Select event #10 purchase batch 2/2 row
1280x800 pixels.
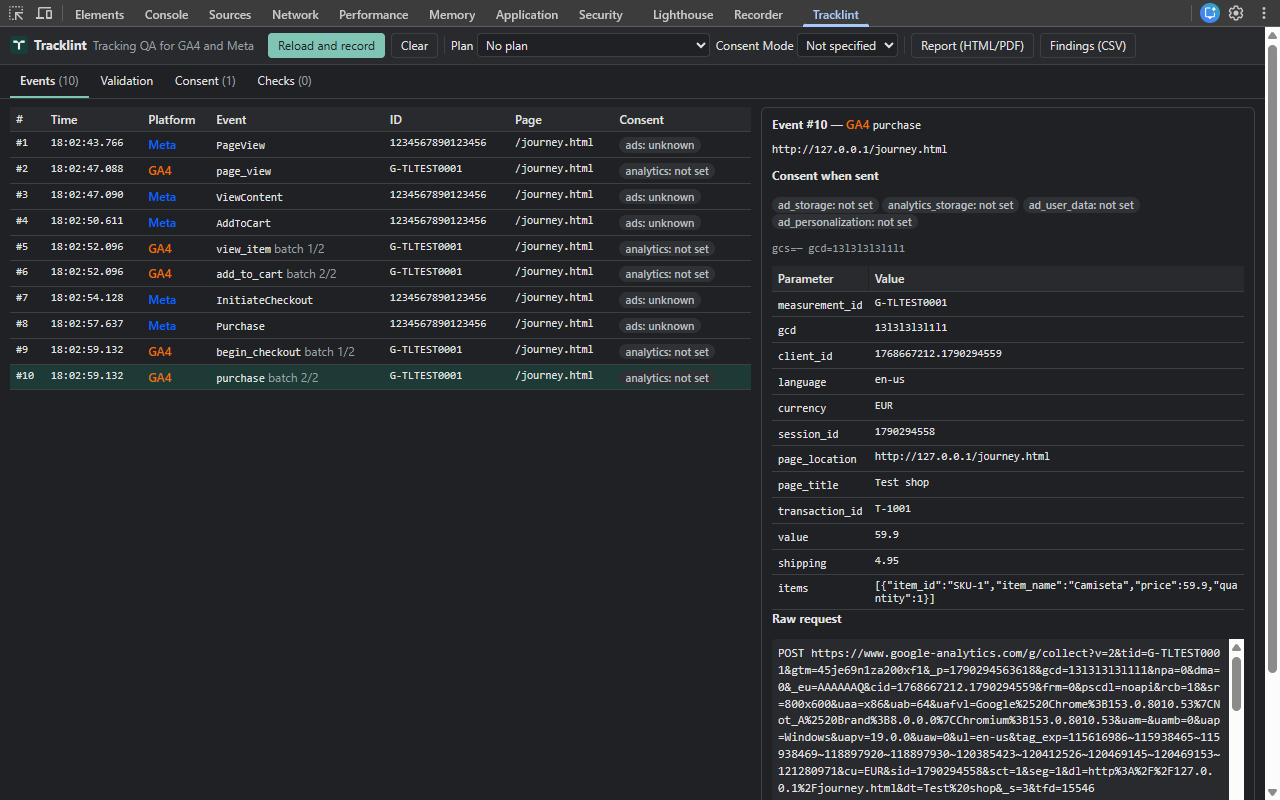pyautogui.click(x=380, y=378)
